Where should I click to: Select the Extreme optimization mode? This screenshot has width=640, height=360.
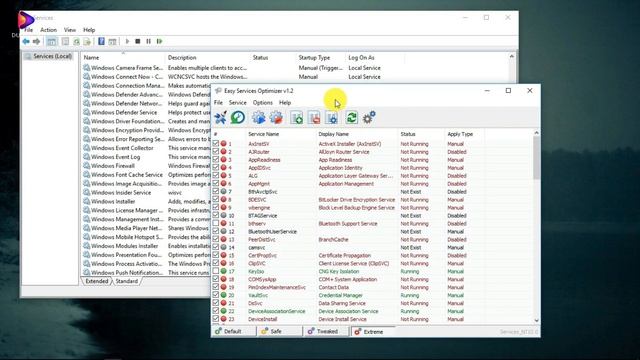coord(373,331)
